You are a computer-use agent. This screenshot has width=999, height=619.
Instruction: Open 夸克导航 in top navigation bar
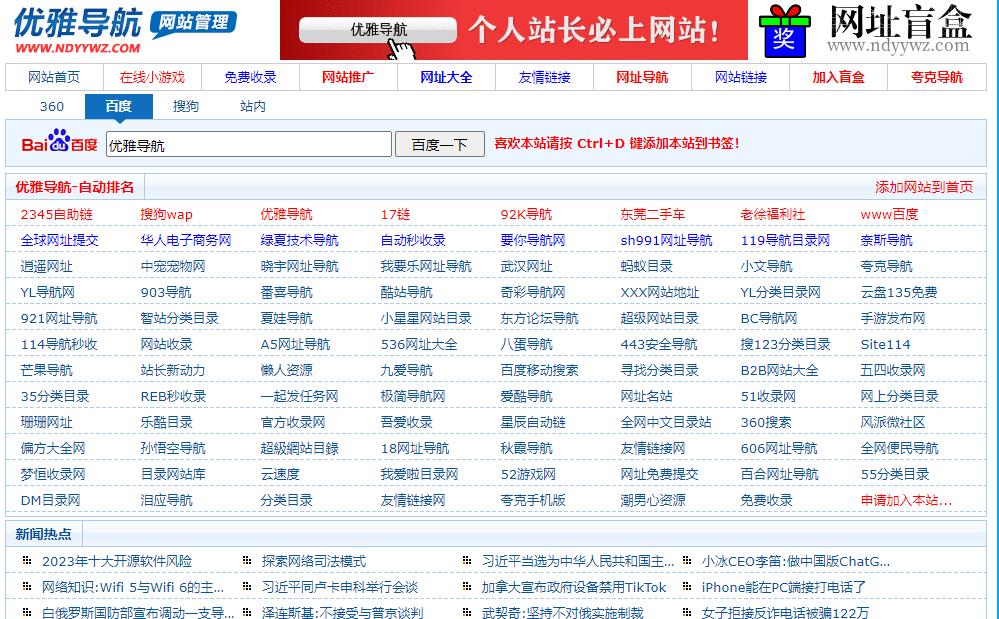coord(937,77)
